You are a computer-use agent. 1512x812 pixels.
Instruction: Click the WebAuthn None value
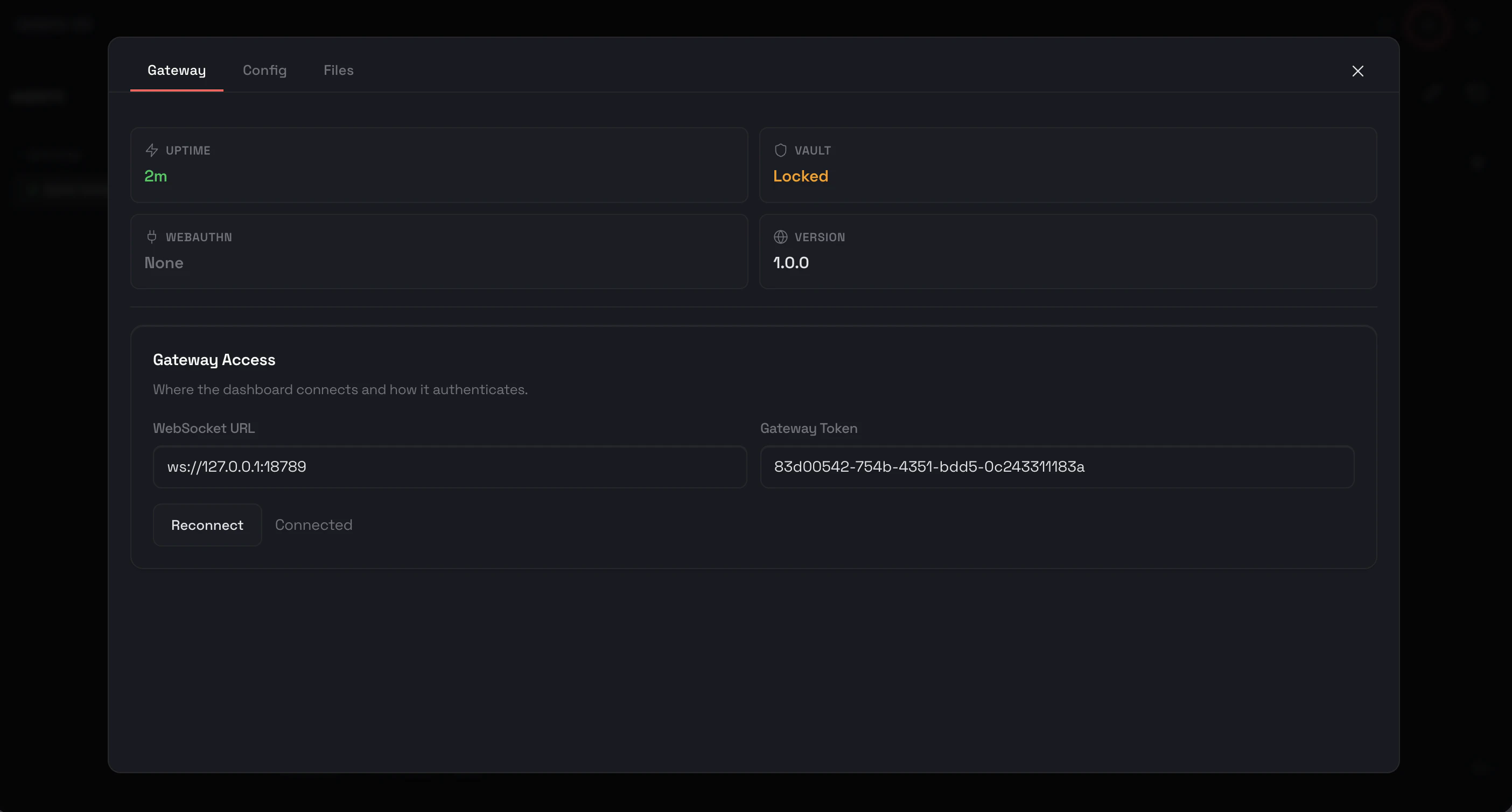tap(164, 262)
